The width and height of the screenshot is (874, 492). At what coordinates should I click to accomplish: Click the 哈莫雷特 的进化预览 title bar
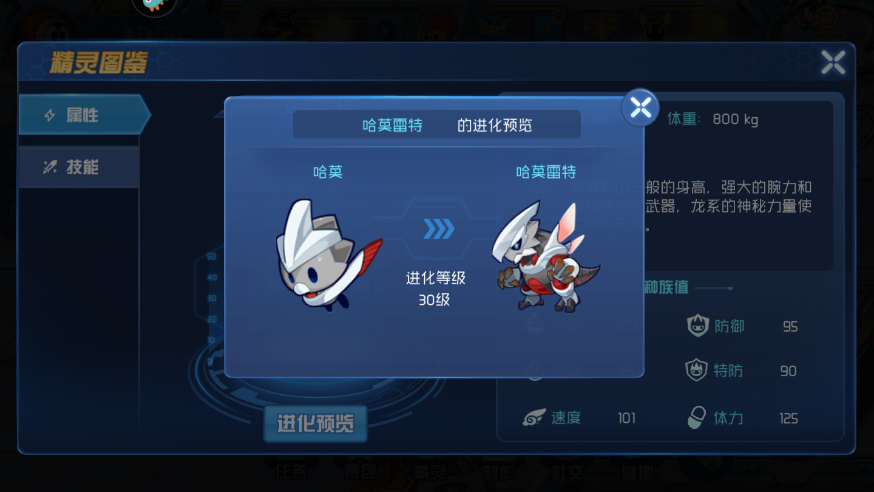[437, 125]
